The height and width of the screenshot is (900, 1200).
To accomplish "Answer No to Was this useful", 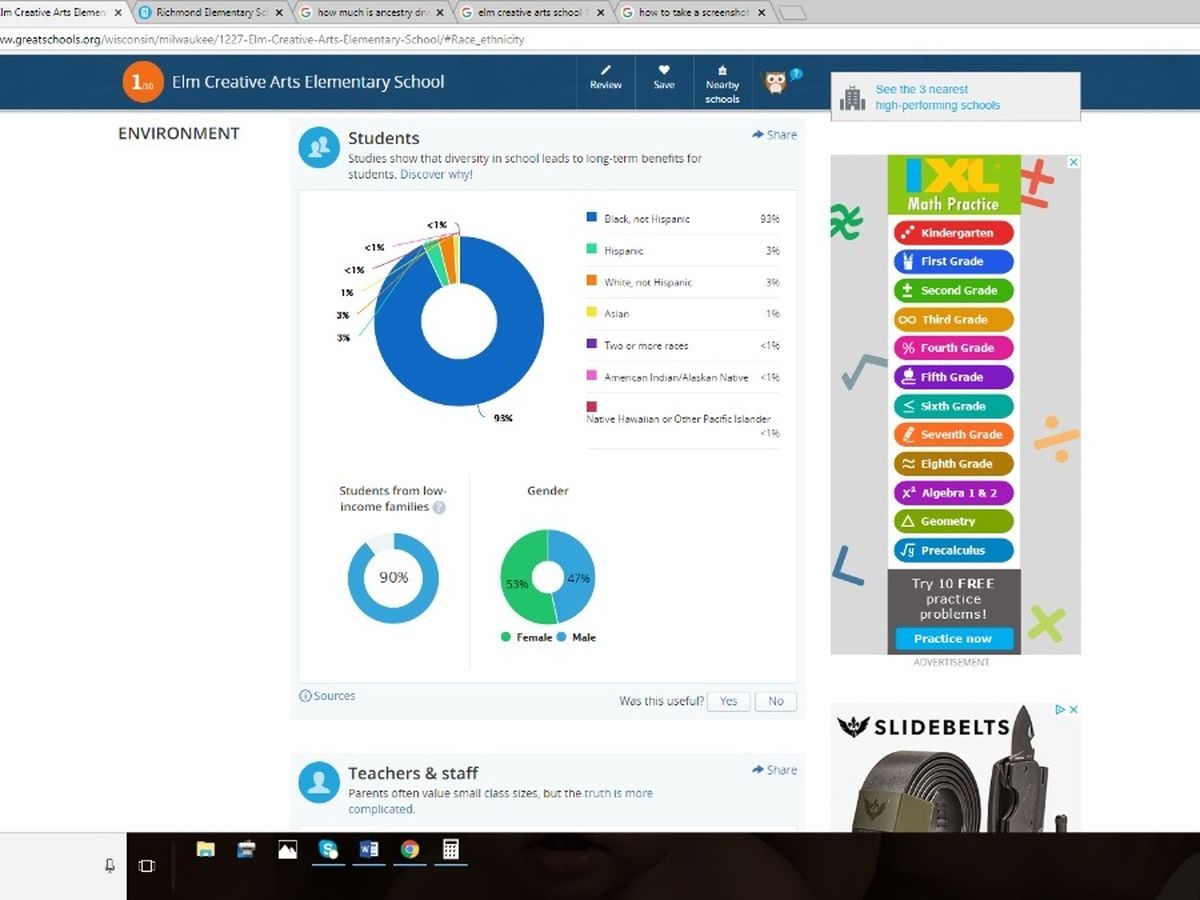I will [x=776, y=701].
